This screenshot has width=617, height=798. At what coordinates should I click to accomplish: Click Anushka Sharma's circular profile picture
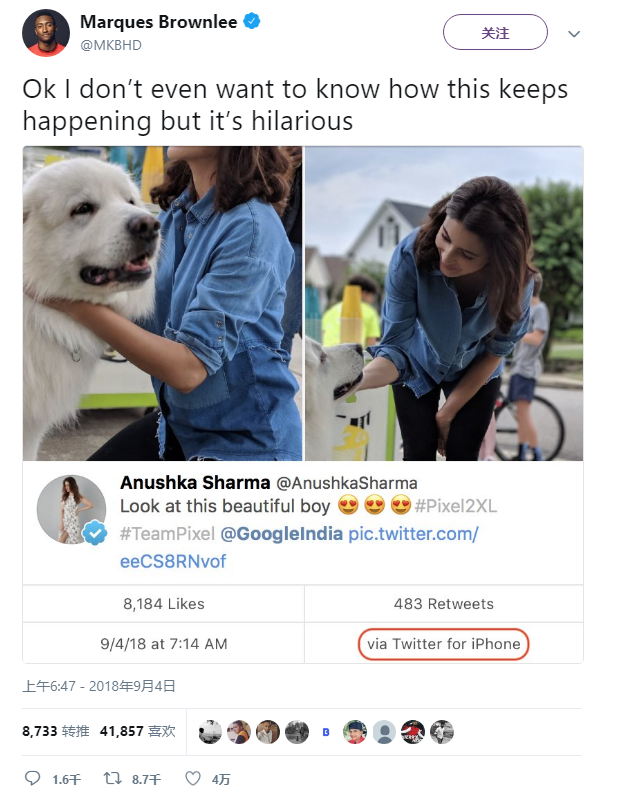pyautogui.click(x=72, y=510)
